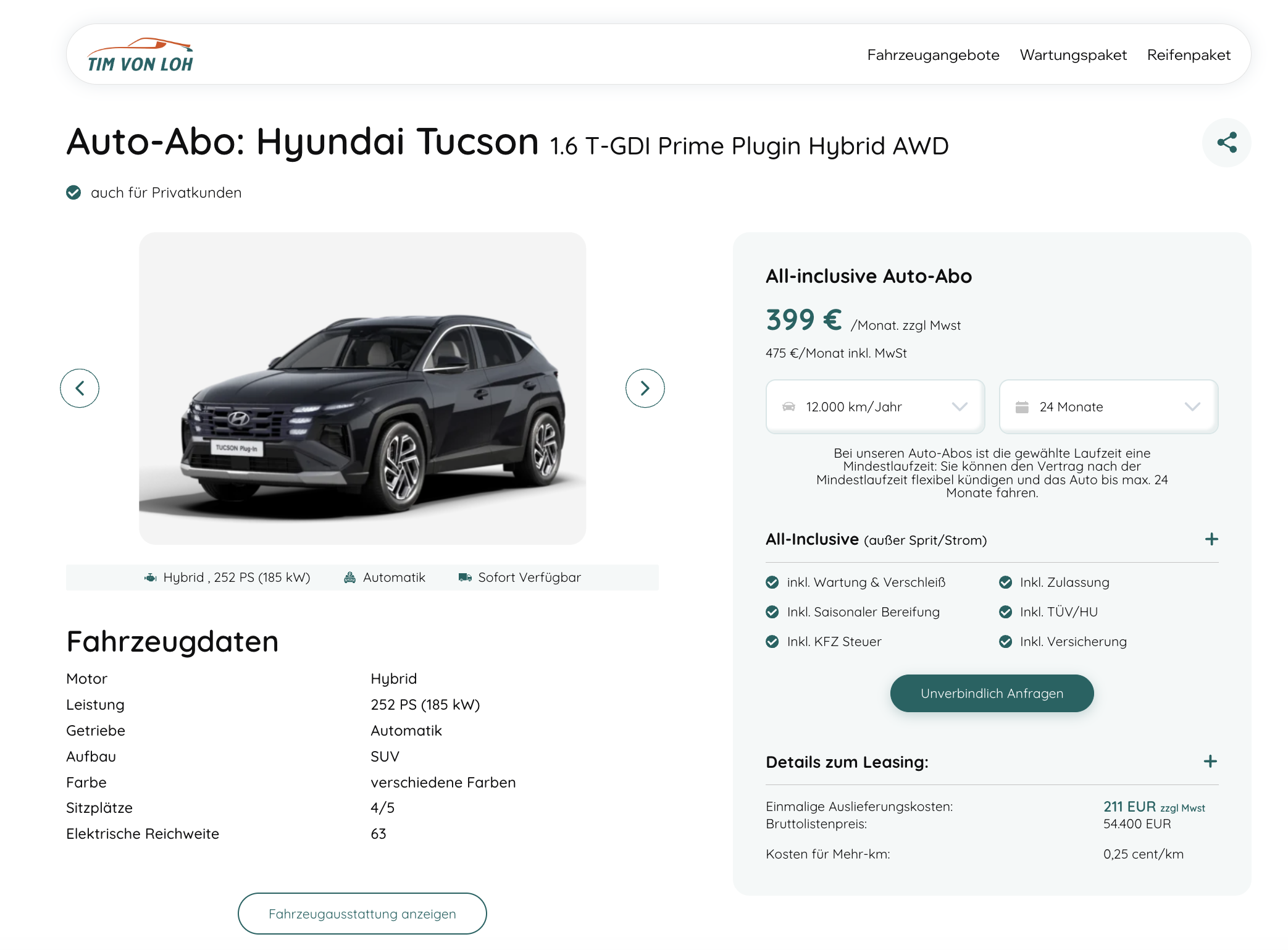Viewport: 1288px width, 950px height.
Task: Click the hybrid engine icon below the image
Action: [150, 578]
